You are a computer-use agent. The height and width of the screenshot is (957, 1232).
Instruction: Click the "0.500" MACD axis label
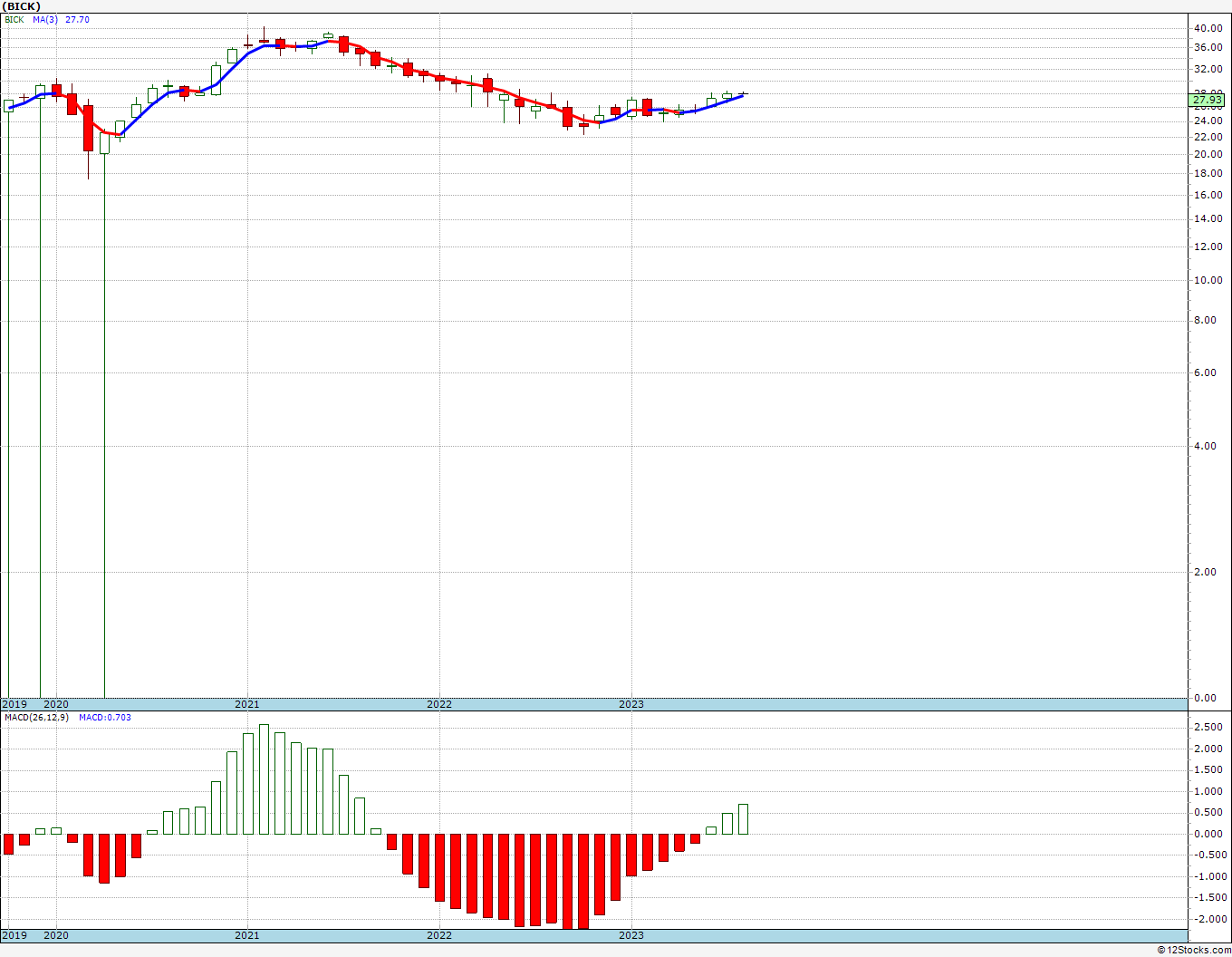click(x=1210, y=813)
